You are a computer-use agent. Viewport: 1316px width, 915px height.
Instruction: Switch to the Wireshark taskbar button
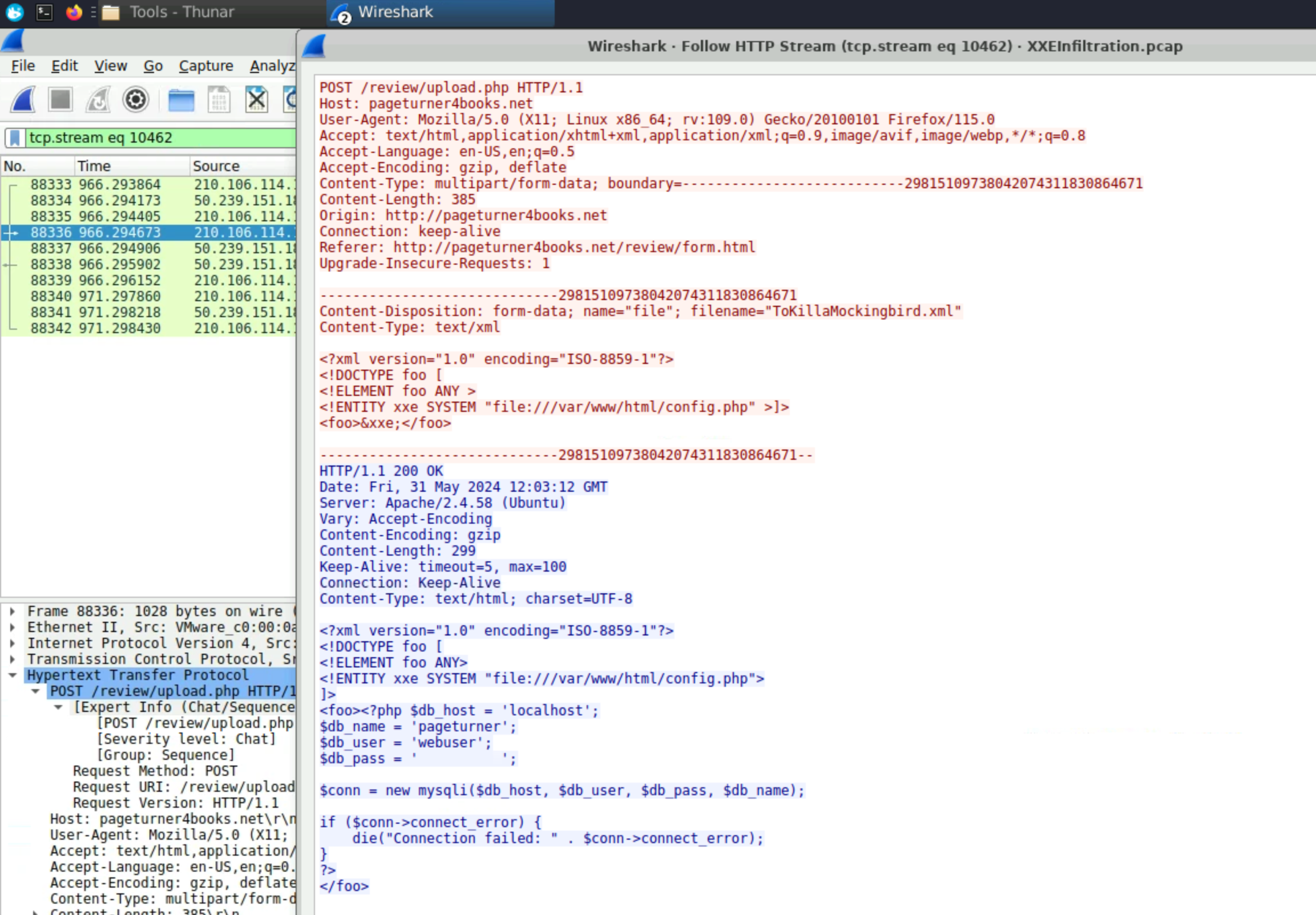tap(440, 13)
